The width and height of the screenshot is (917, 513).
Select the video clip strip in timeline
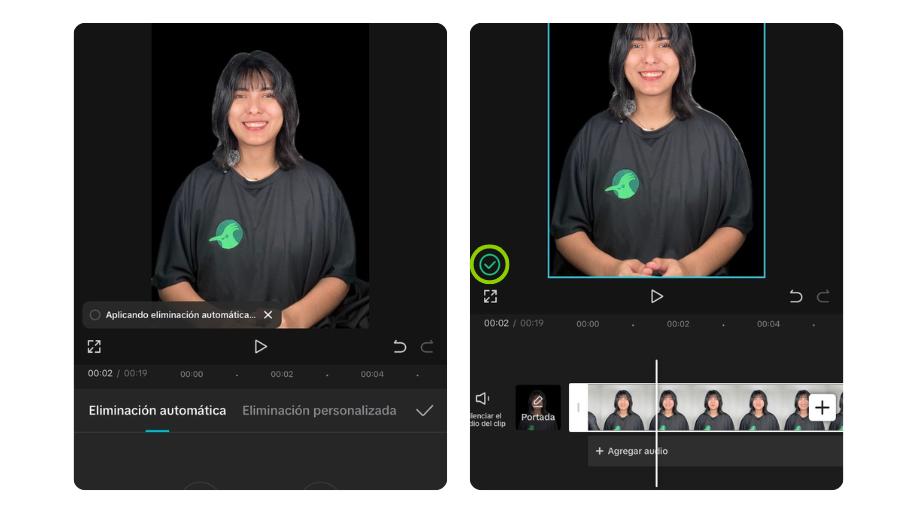click(x=720, y=407)
